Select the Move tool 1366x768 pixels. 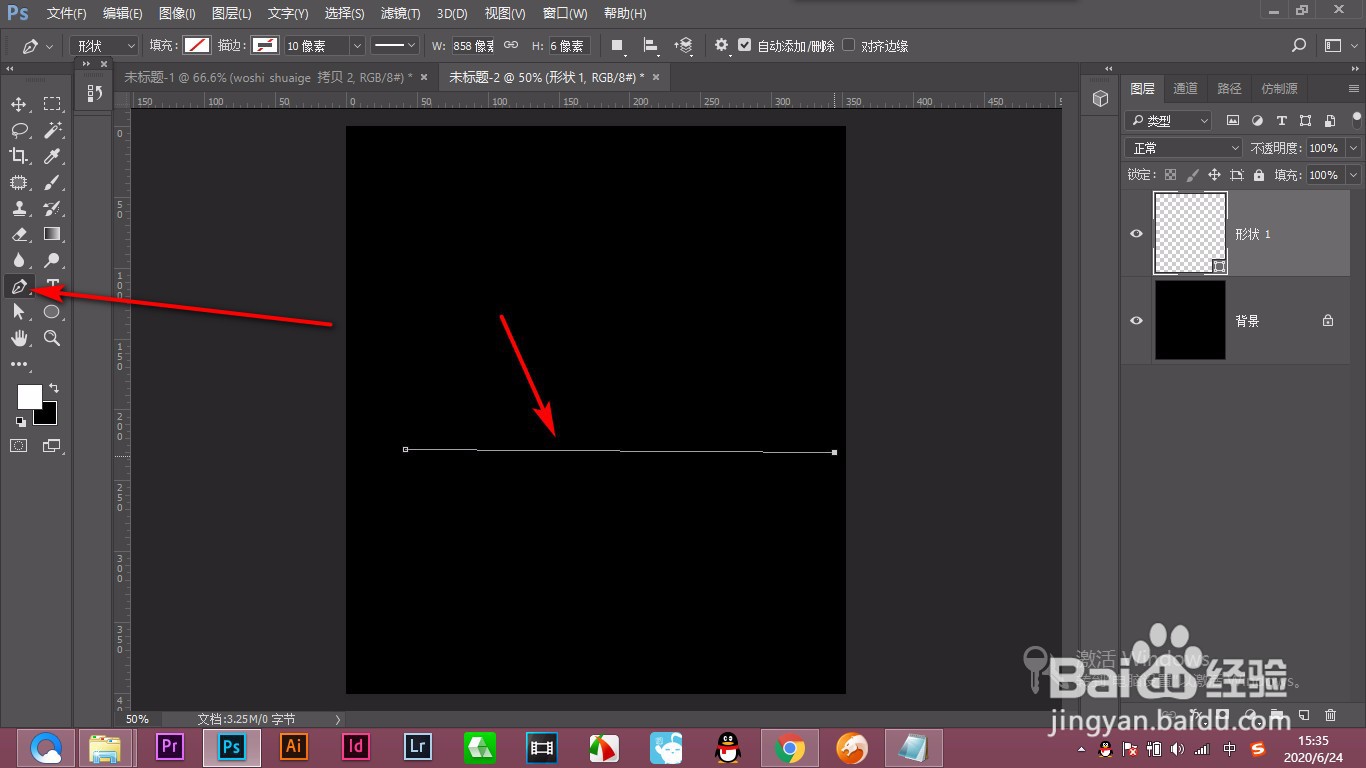pos(19,104)
